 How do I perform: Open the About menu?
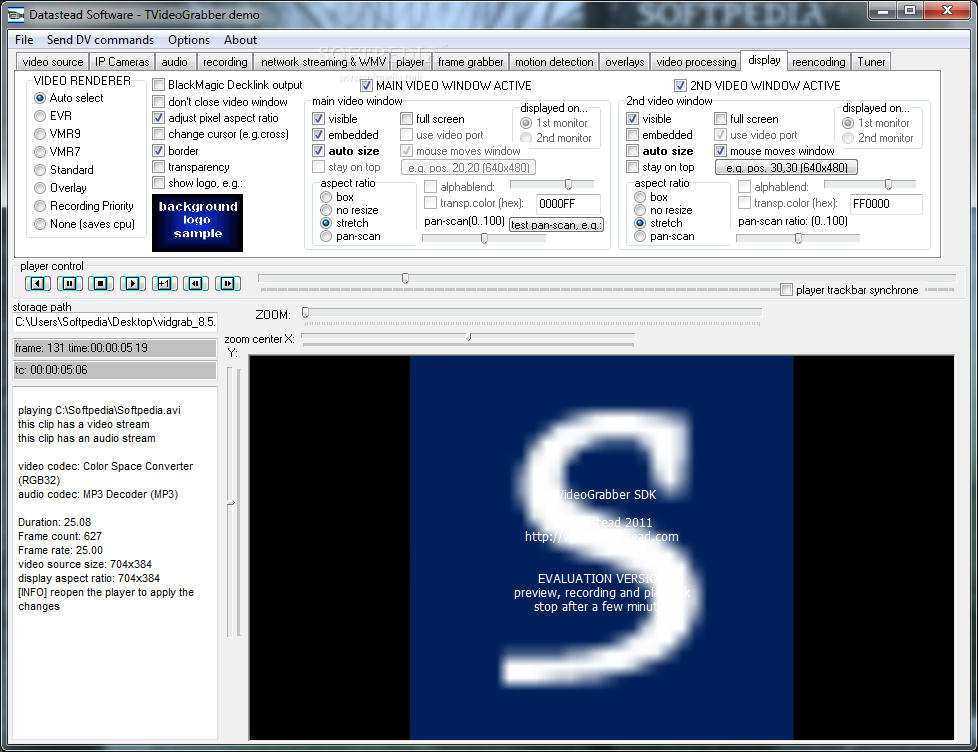coord(240,40)
